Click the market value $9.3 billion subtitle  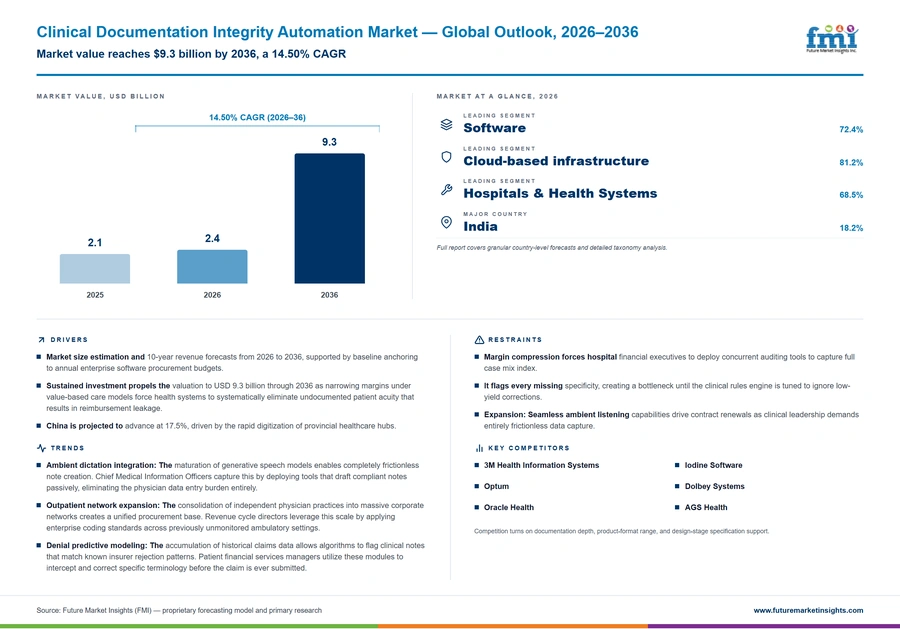pos(191,54)
